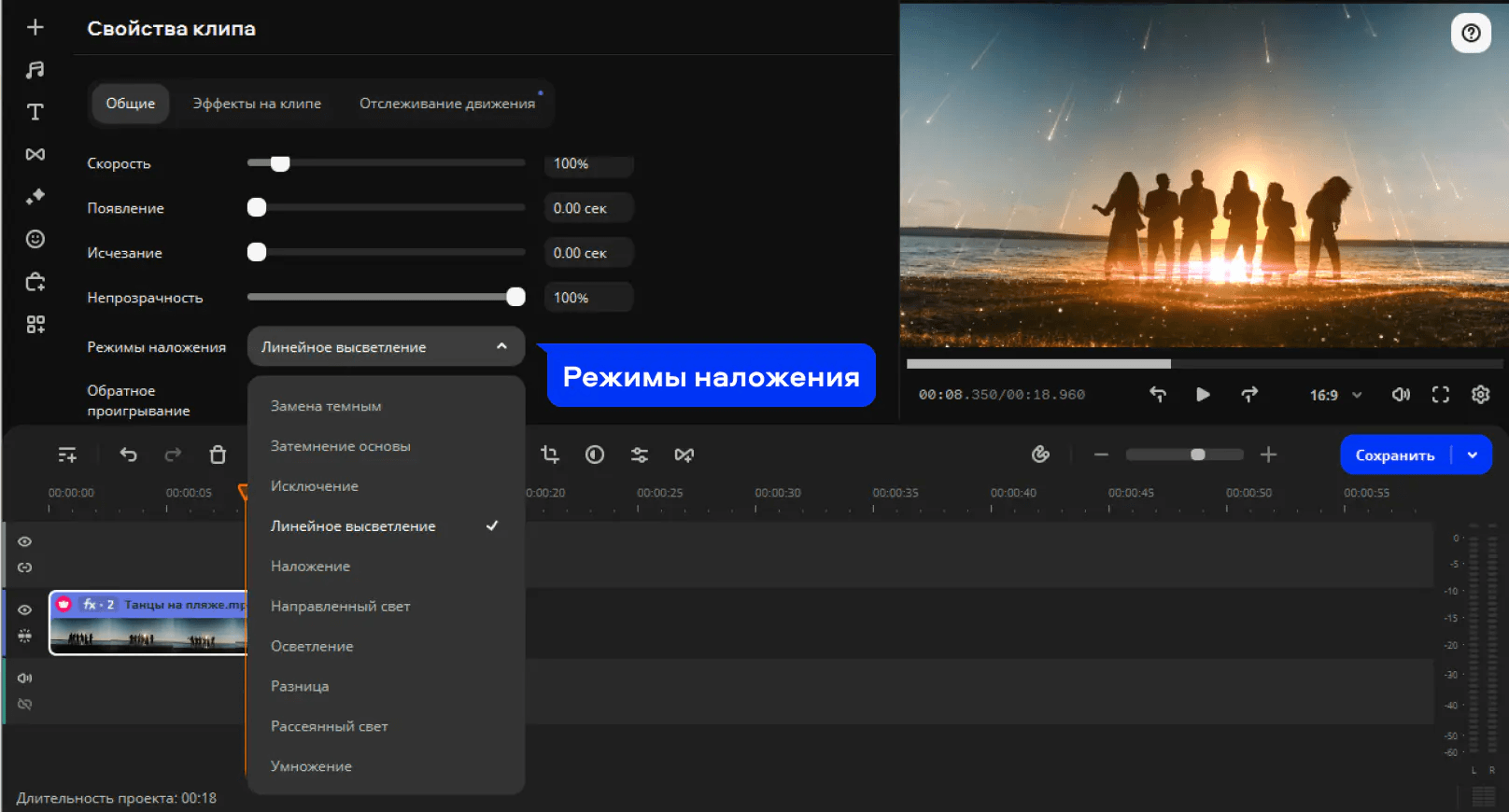Click the Сохранить button
The width and height of the screenshot is (1509, 812).
coord(1395,455)
